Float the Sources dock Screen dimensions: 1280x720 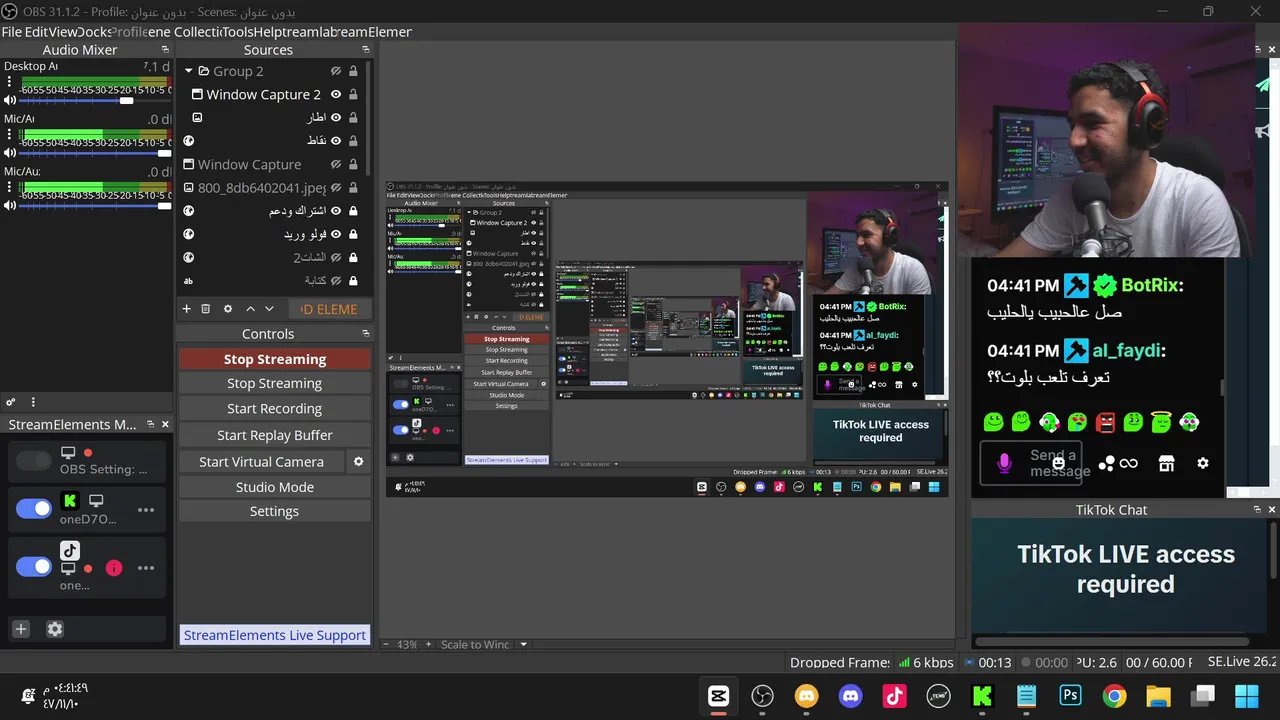[x=366, y=49]
